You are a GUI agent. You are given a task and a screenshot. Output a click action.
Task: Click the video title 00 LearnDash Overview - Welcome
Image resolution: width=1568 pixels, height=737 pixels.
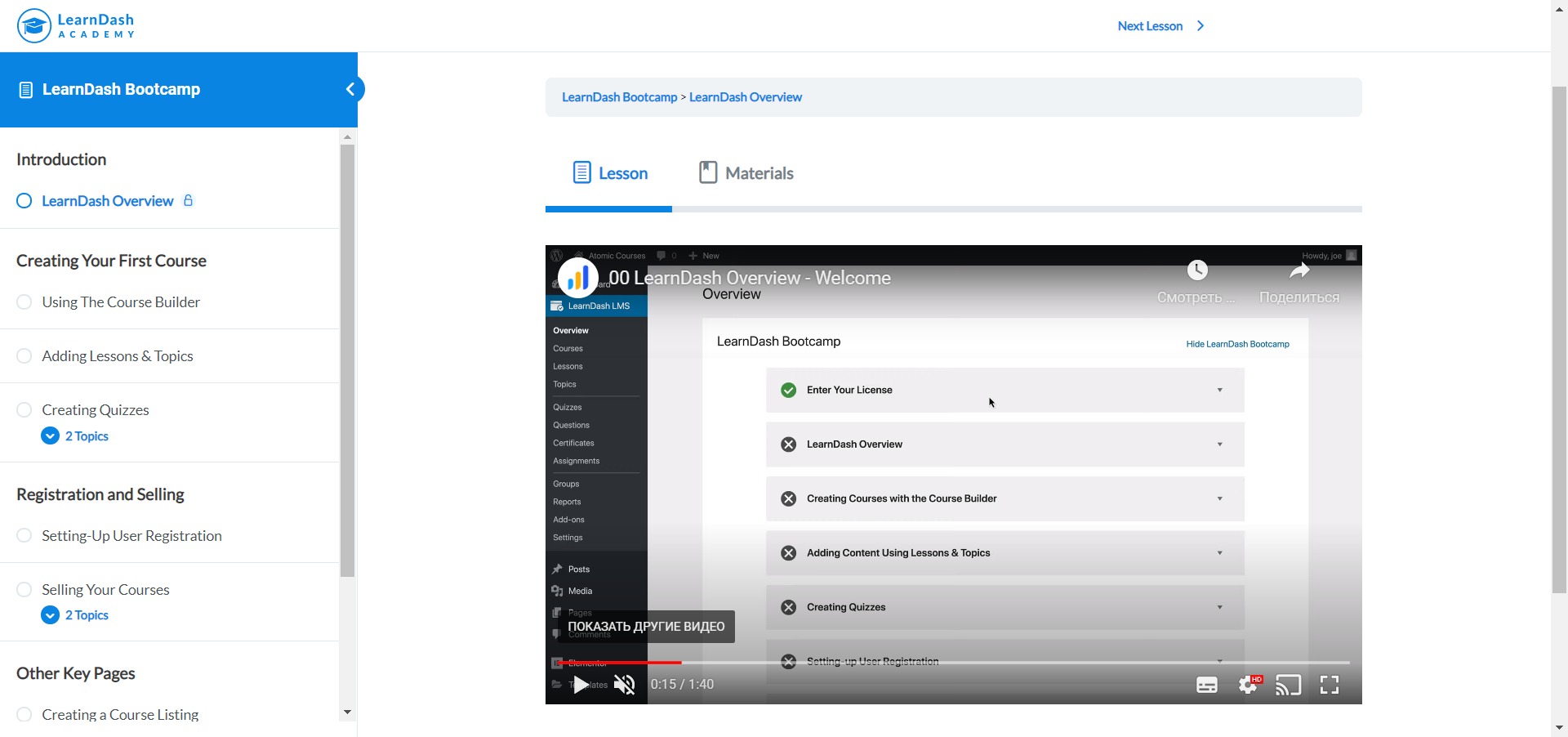coord(750,278)
